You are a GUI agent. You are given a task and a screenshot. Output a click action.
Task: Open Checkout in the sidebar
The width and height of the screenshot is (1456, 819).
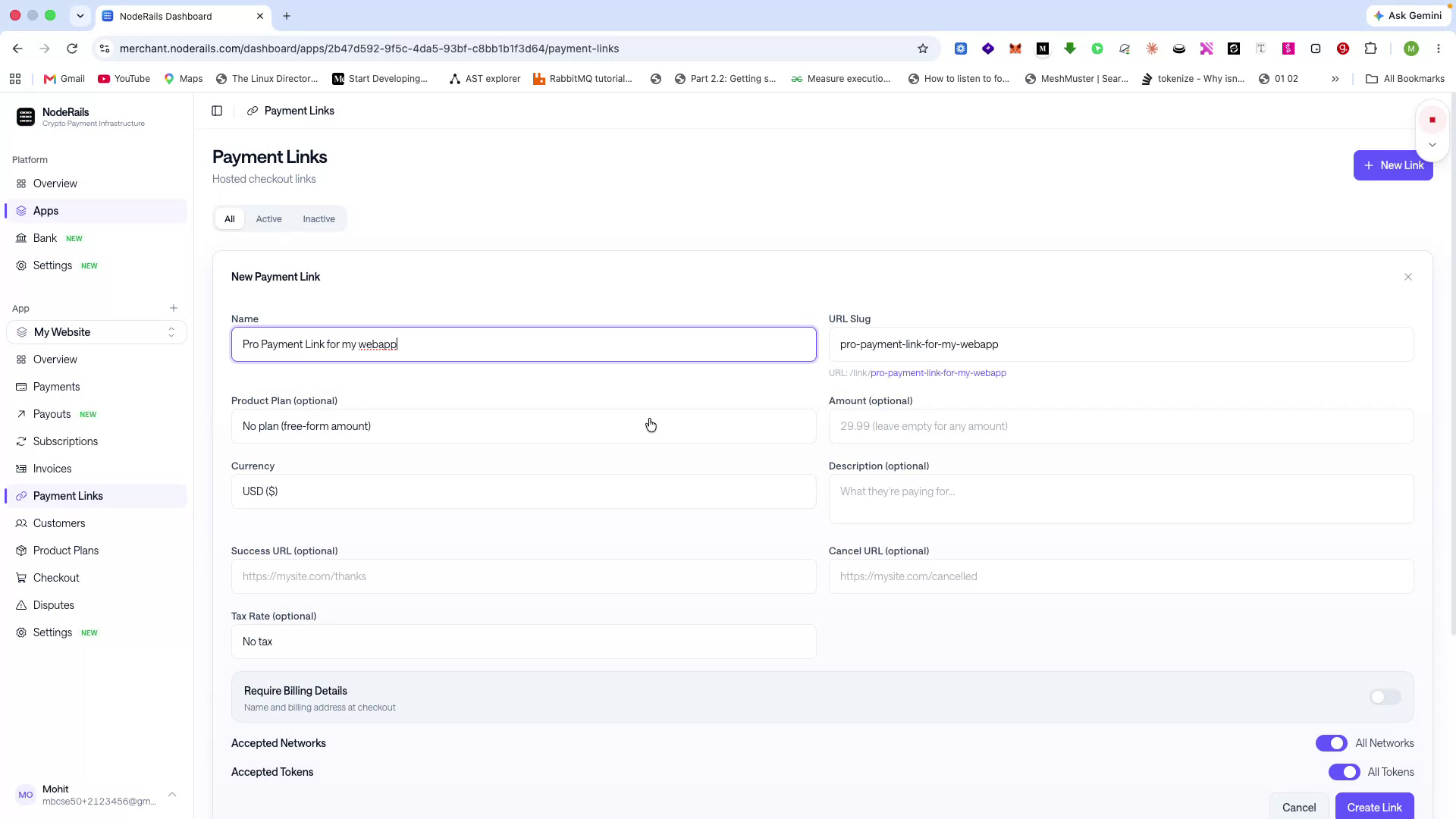[96, 578]
